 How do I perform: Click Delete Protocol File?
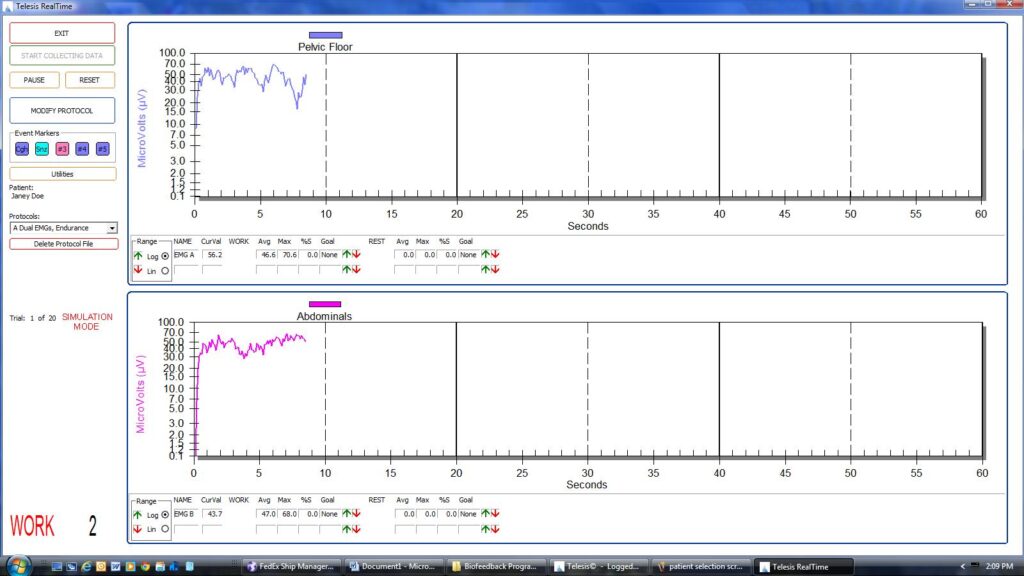pos(63,243)
